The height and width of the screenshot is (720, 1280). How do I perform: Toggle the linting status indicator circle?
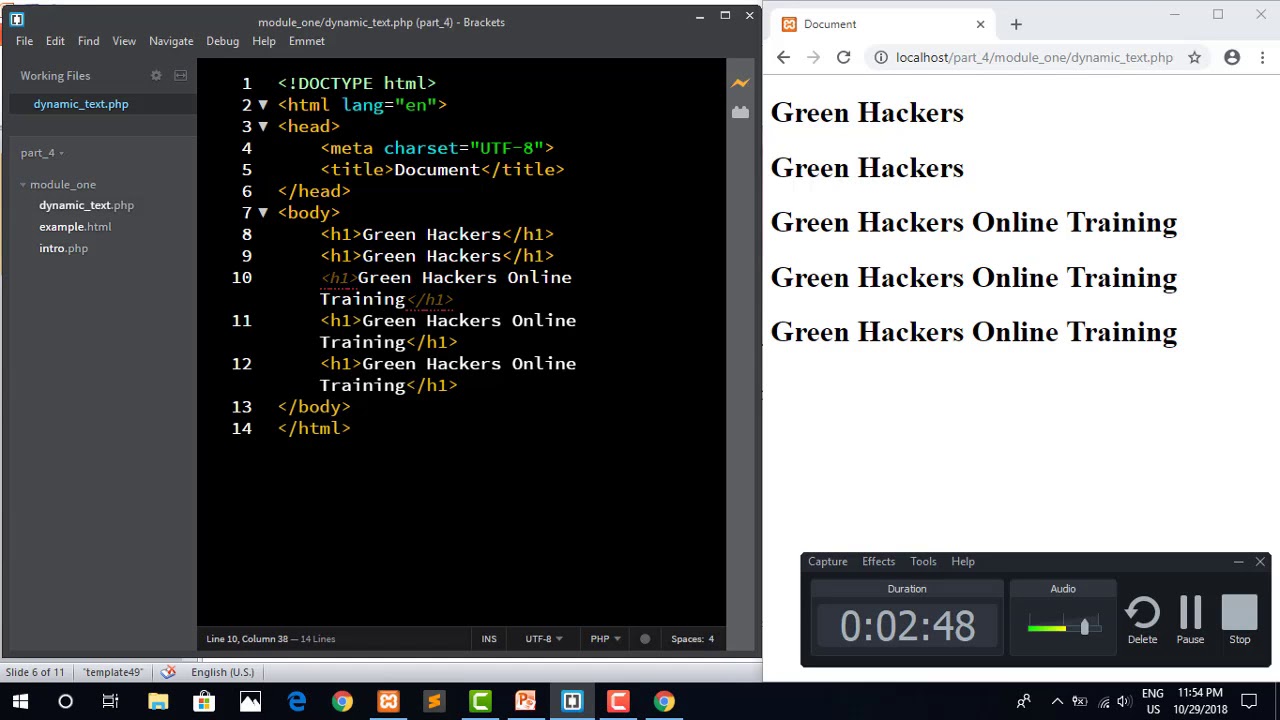point(645,639)
